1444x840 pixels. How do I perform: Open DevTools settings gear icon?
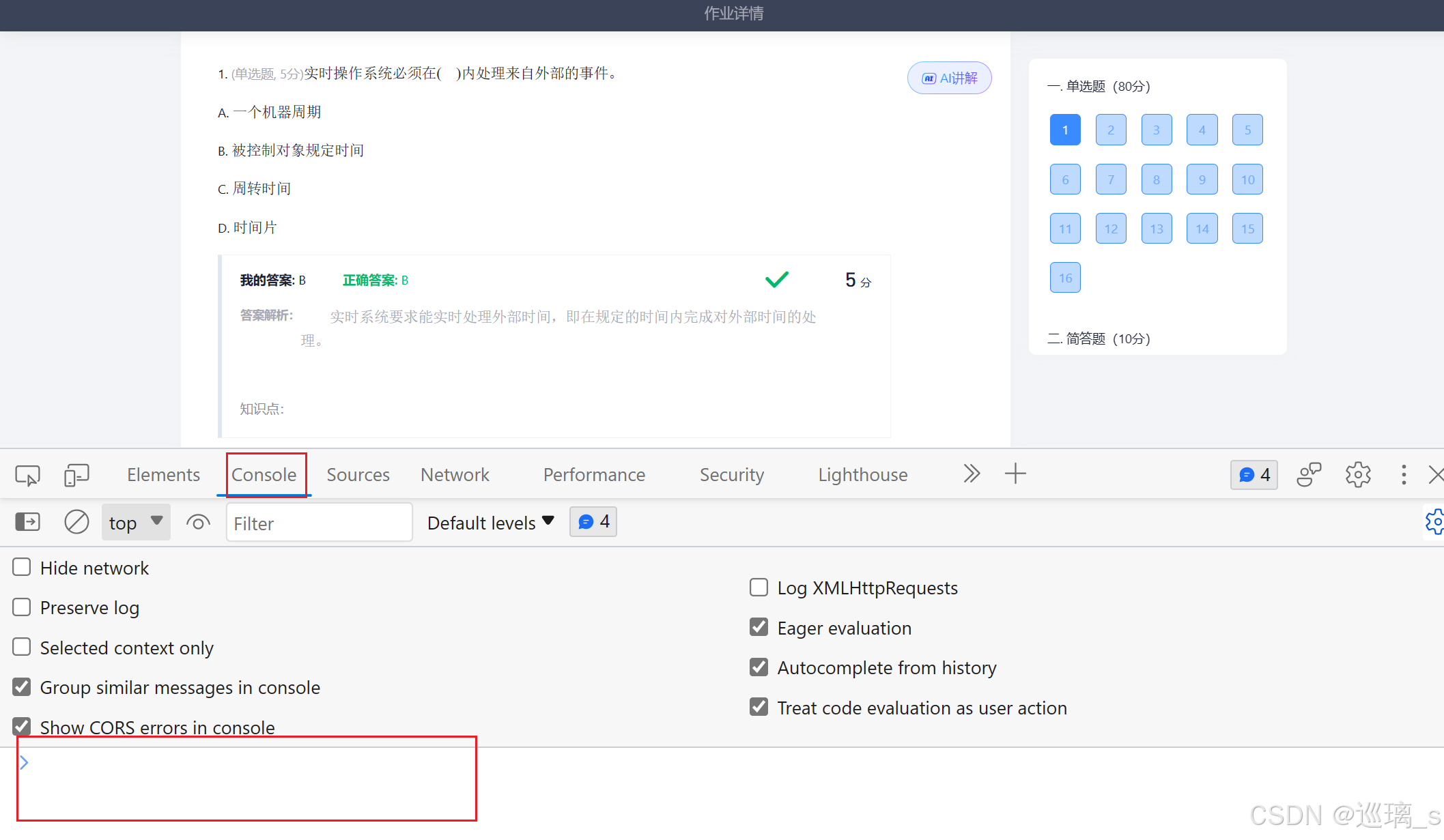coord(1357,475)
